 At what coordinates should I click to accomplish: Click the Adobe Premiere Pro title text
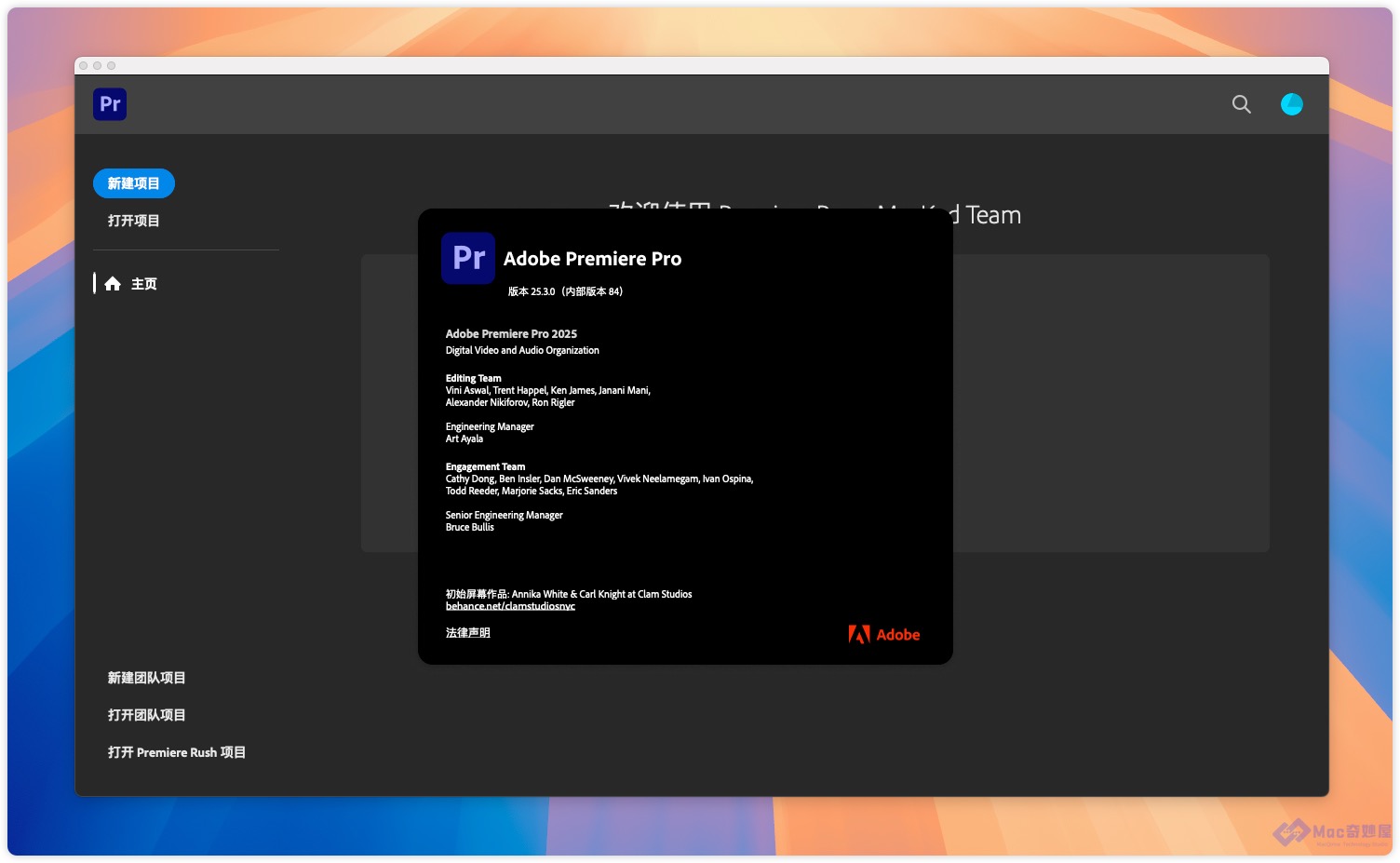click(x=593, y=259)
